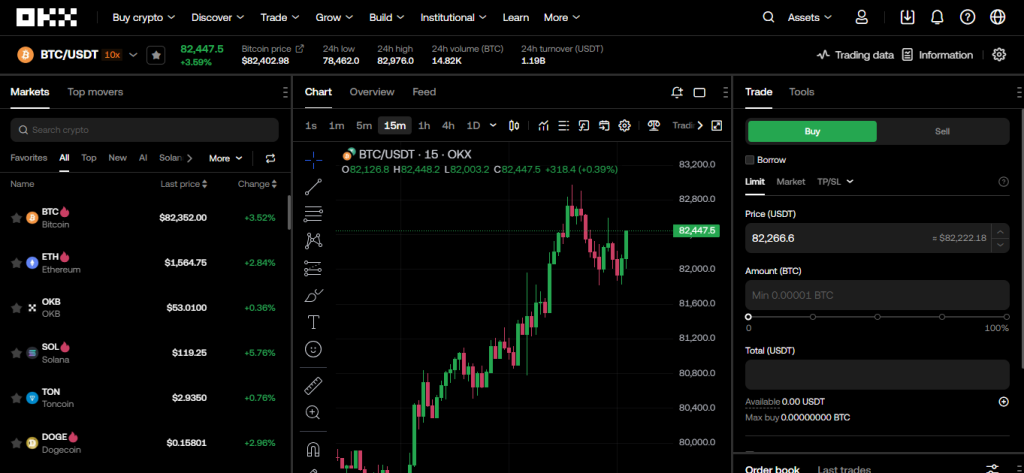Select the crosshair cursor tool
The height and width of the screenshot is (473, 1024).
click(313, 159)
